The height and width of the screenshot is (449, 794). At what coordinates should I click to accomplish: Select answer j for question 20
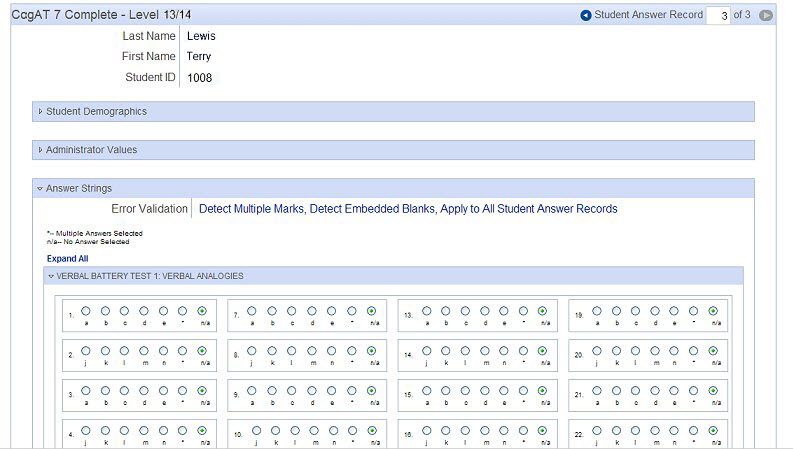[597, 351]
